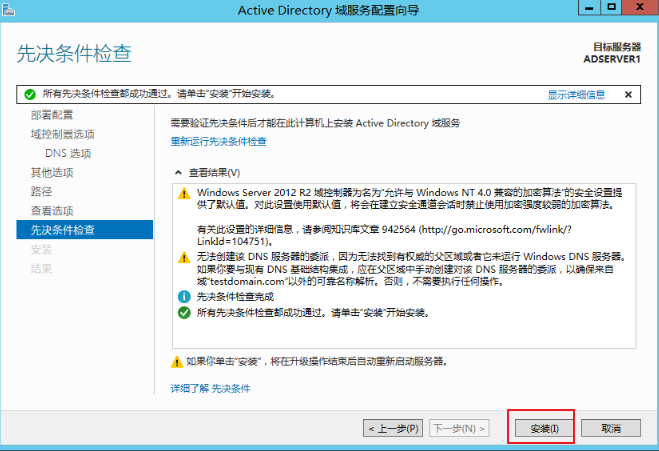
Task: Click green check icon in notification bar
Action: point(30,95)
